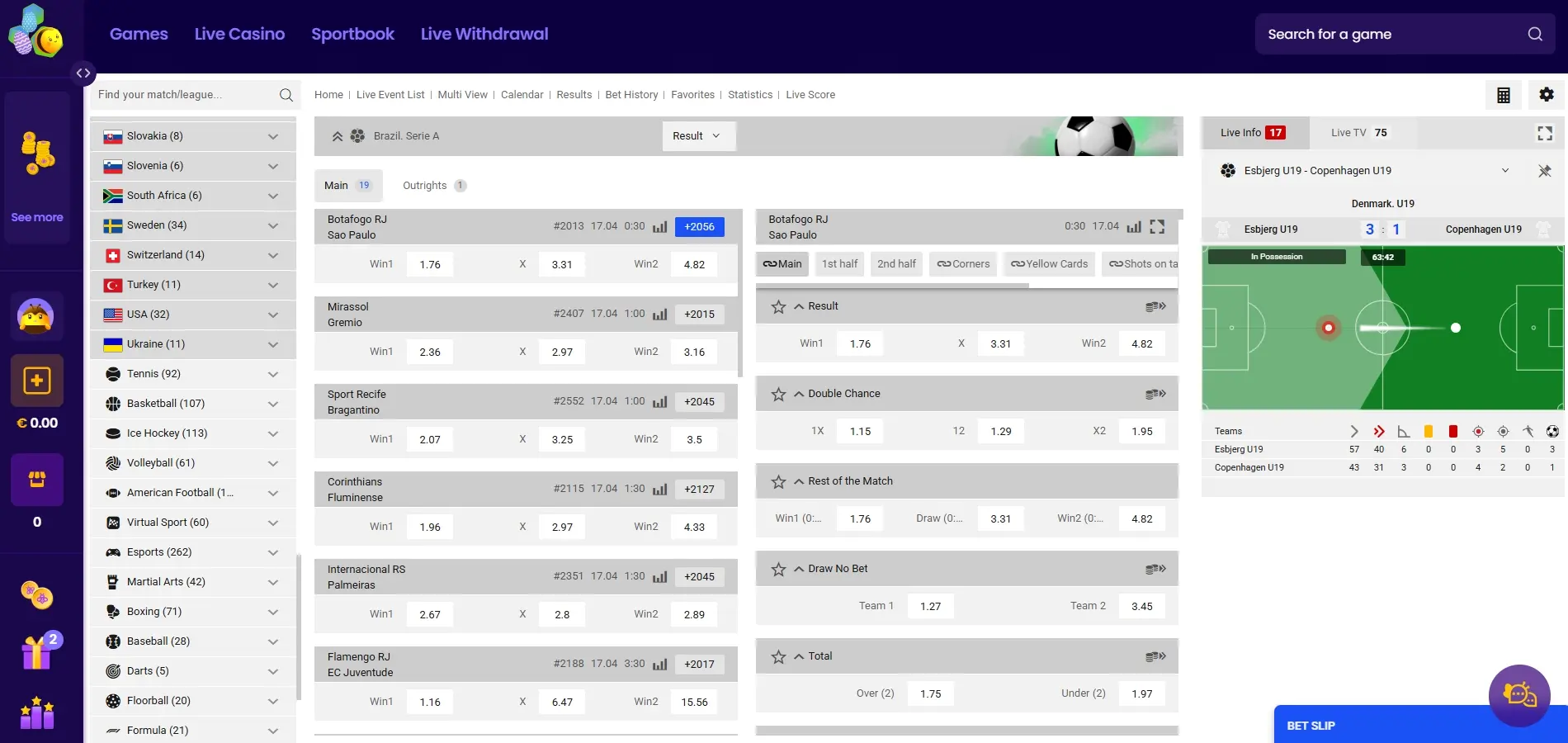
Task: Click the magnifier in Find your match search
Action: click(286, 95)
